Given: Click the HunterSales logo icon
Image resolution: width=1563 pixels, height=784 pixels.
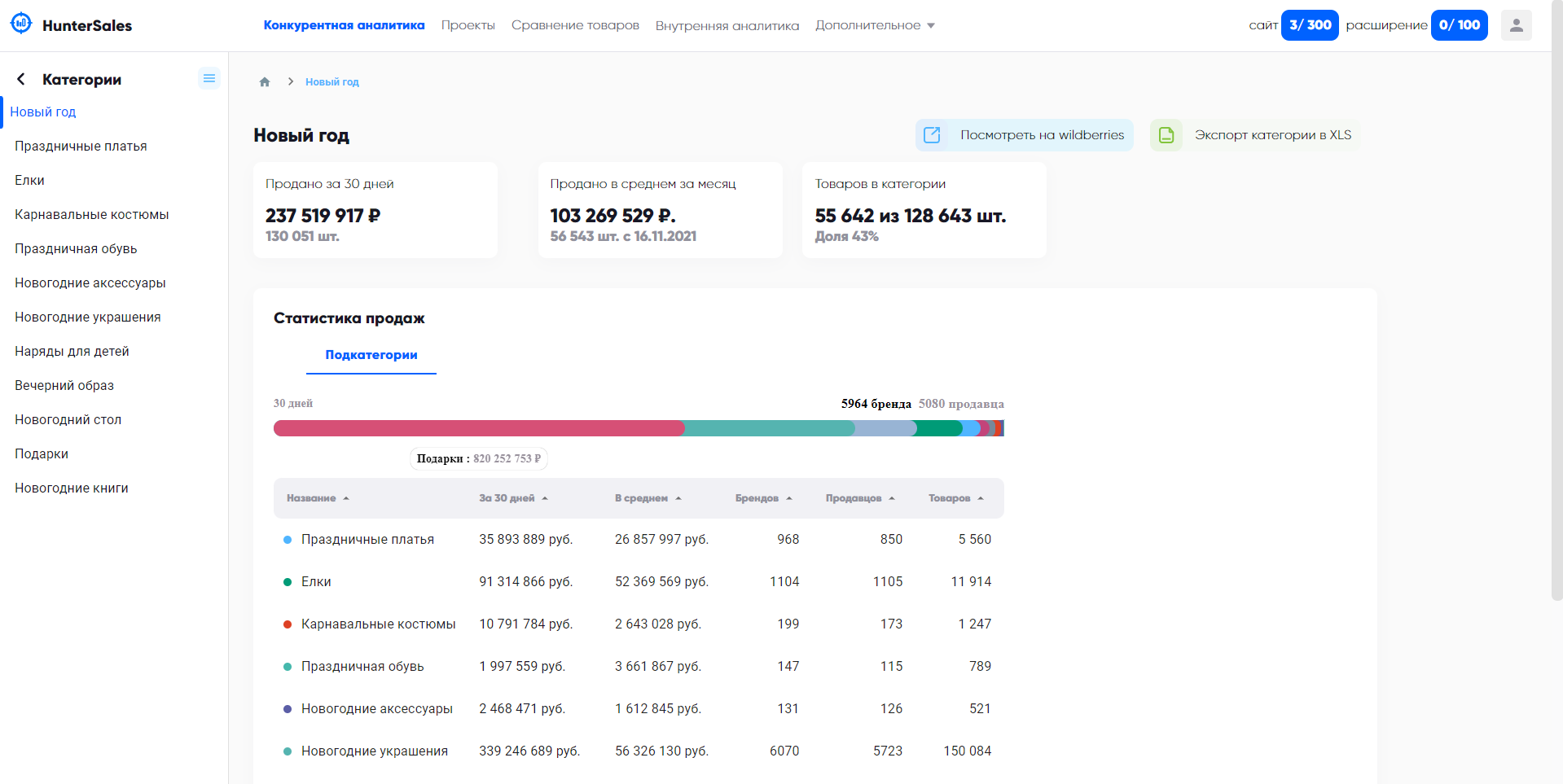Looking at the screenshot, I should coord(21,24).
